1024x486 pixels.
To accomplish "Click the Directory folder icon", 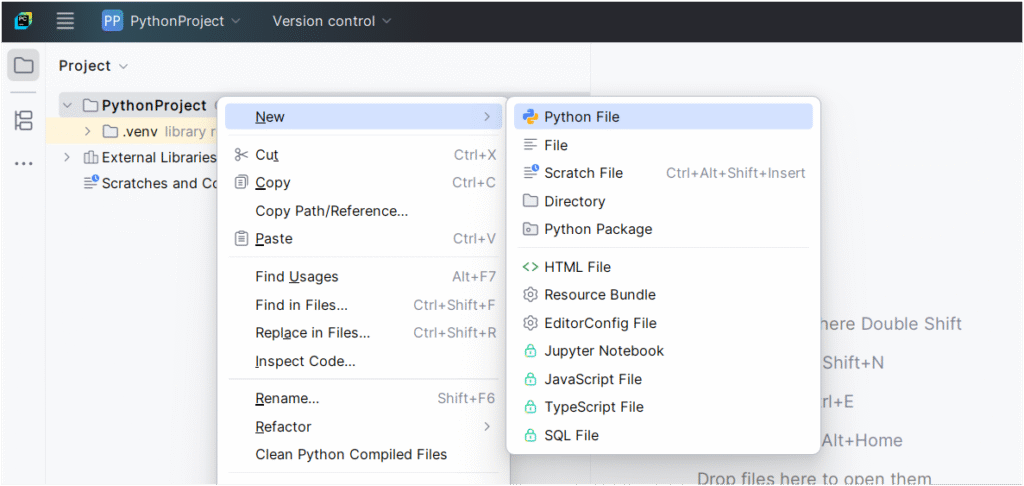I will tap(530, 201).
